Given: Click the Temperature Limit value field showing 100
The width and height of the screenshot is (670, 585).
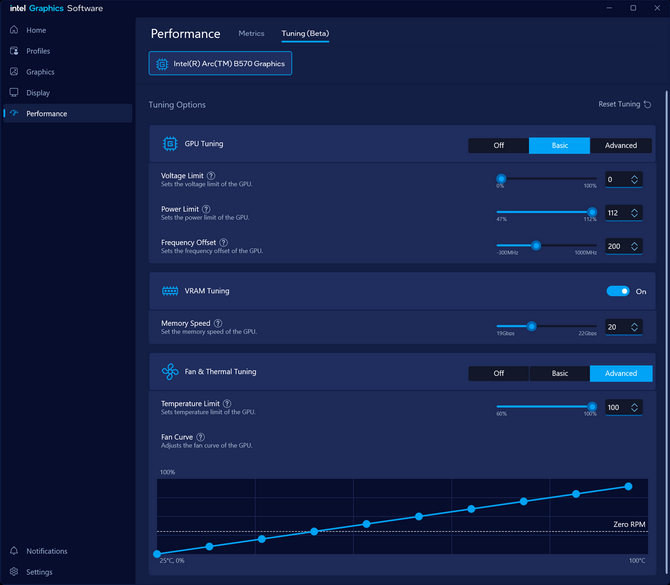Looking at the screenshot, I should 623,407.
